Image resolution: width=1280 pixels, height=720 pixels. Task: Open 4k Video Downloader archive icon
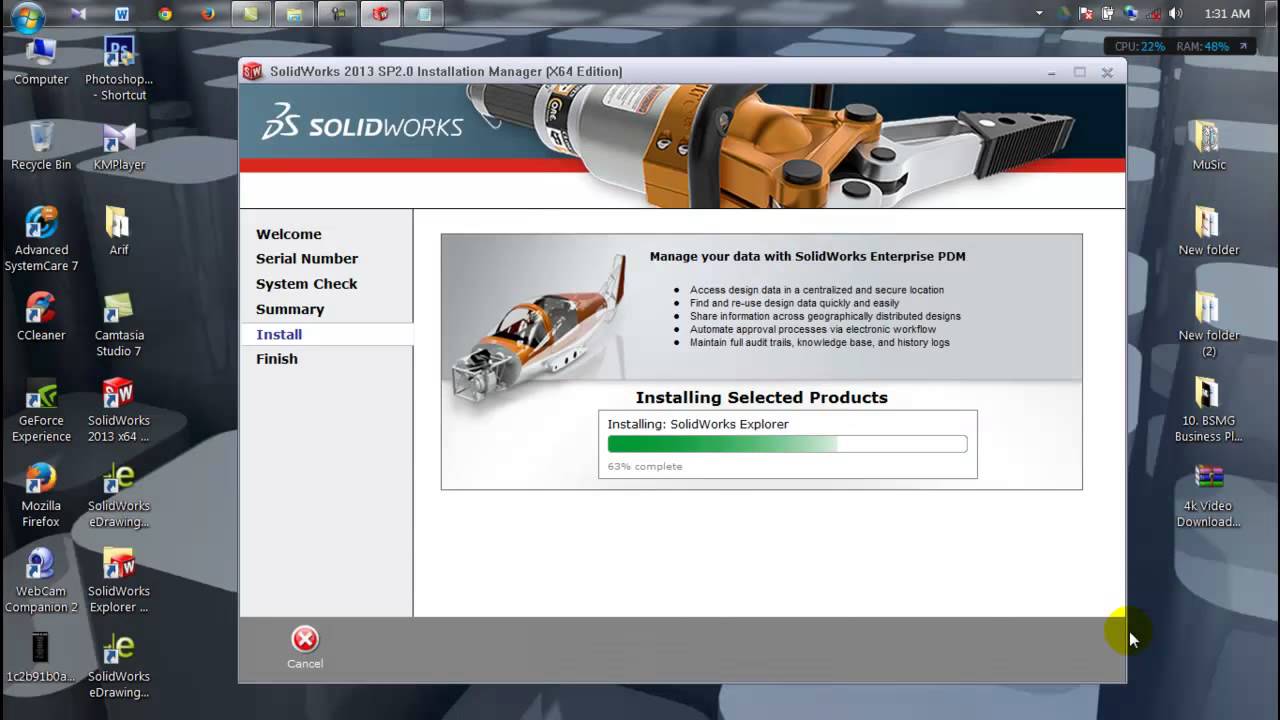point(1208,496)
